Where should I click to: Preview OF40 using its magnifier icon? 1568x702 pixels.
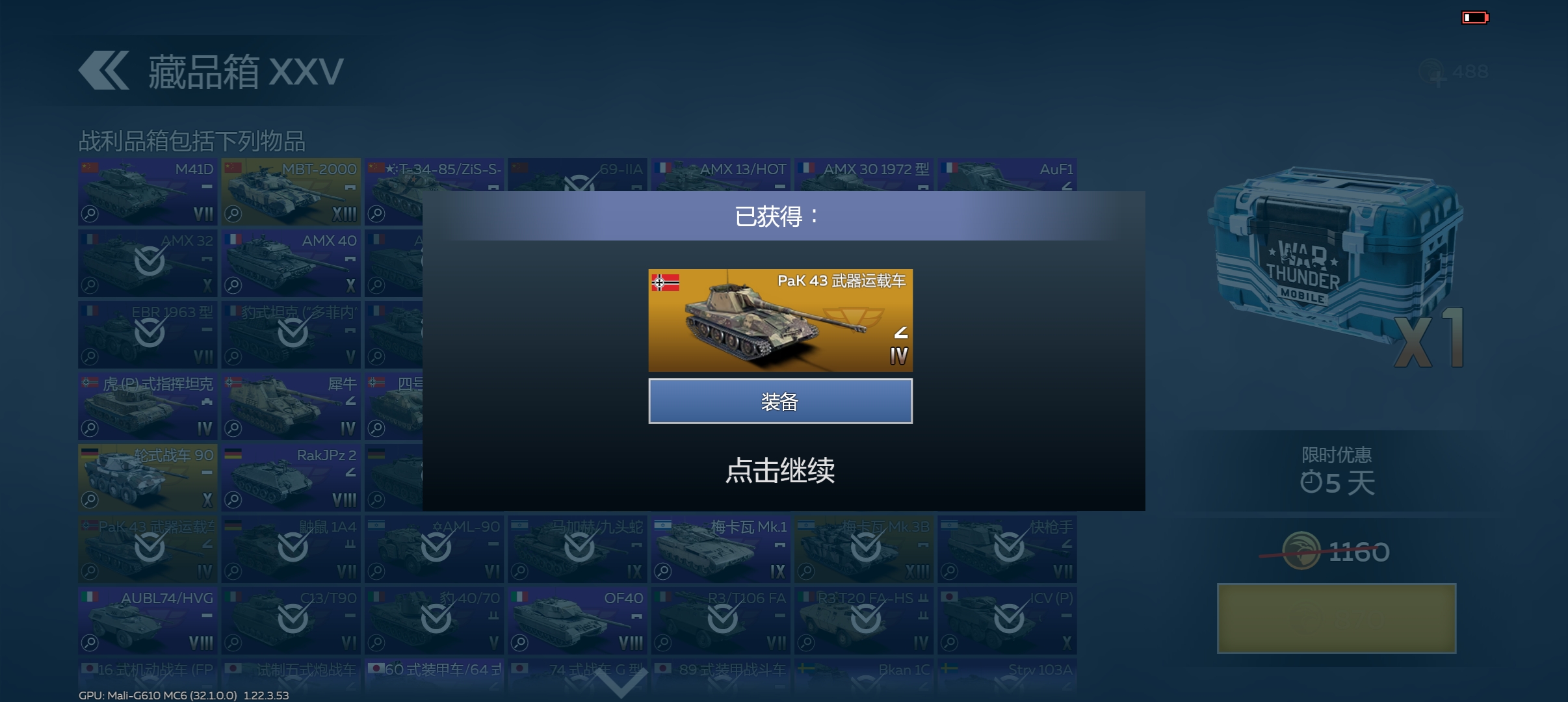(x=519, y=643)
